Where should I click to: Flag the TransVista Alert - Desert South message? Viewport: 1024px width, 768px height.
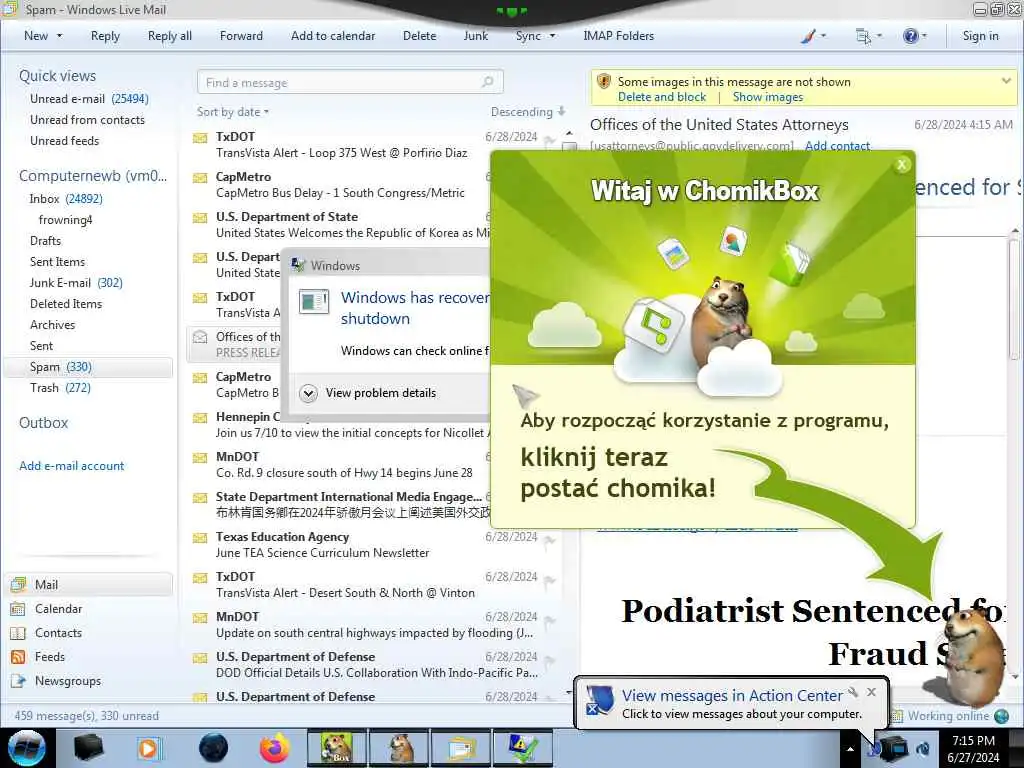549,581
